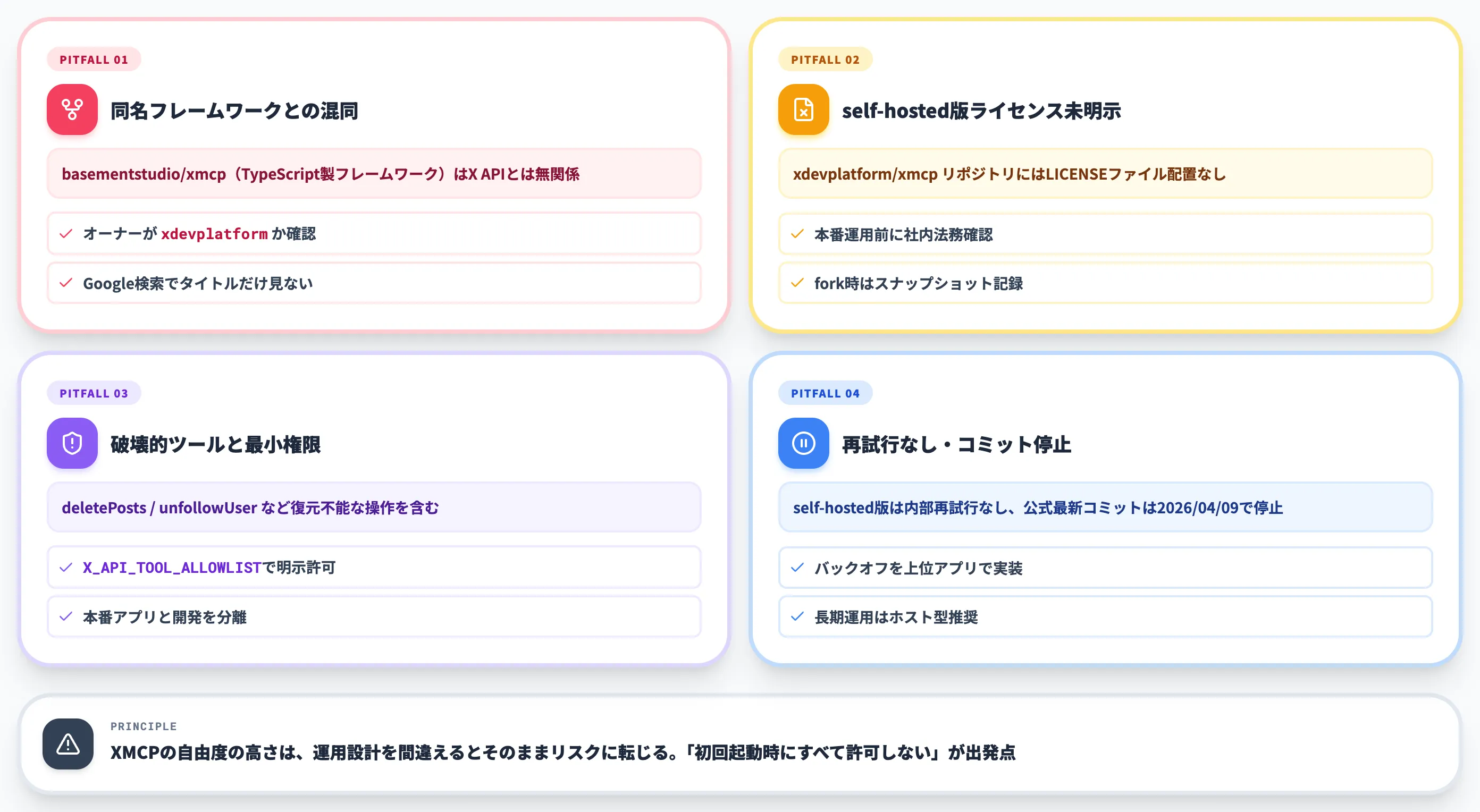1480x812 pixels.
Task: Click the checkmark beside fork時はスナップショット記録
Action: pos(797,283)
